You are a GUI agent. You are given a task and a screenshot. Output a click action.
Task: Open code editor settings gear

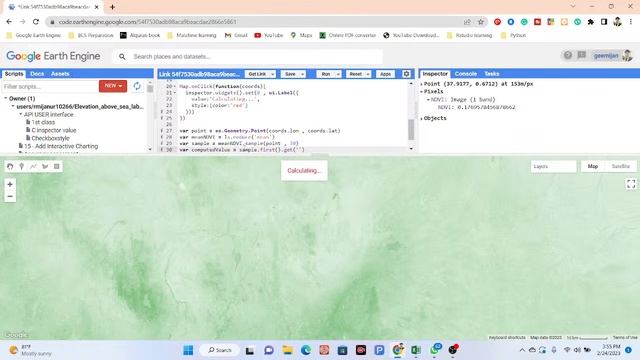pos(406,74)
